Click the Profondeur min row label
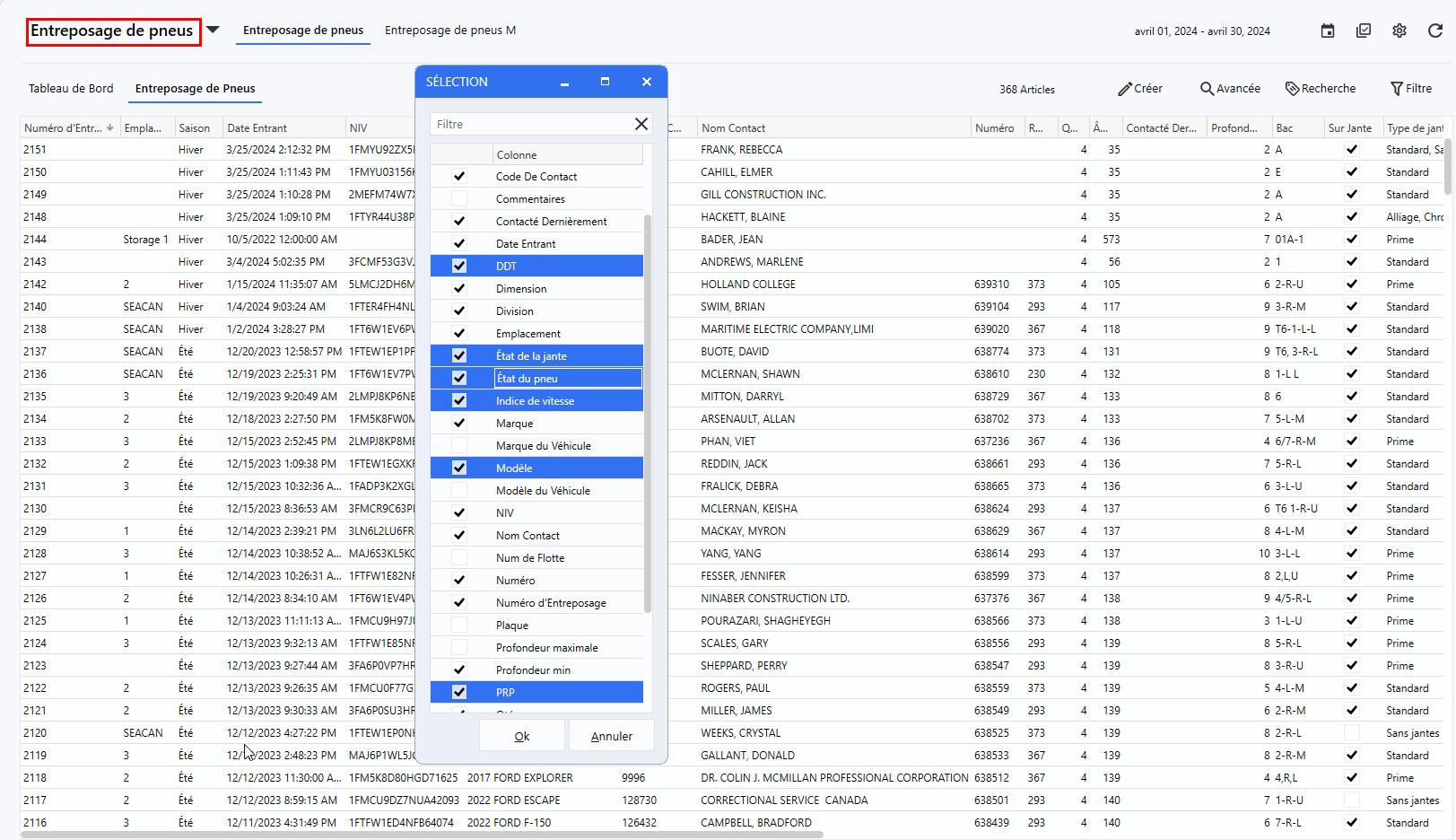This screenshot has height=840, width=1456. click(533, 670)
